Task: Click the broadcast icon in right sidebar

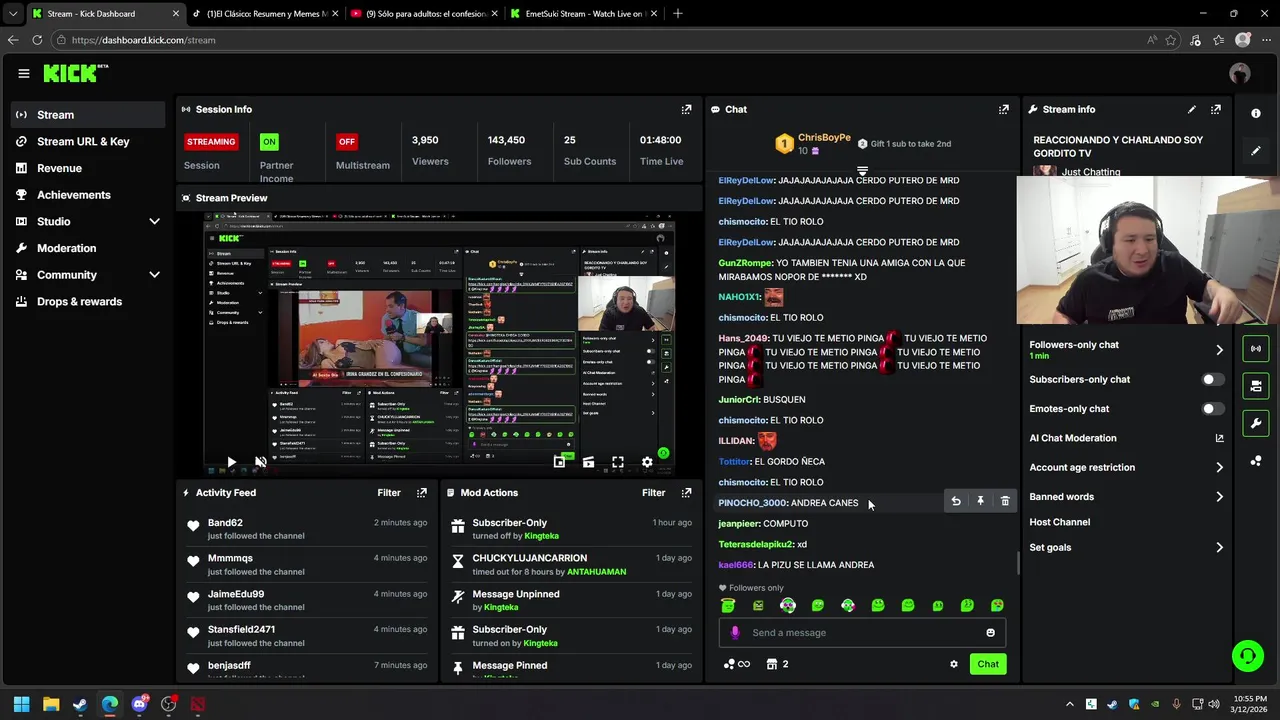Action: (1256, 348)
